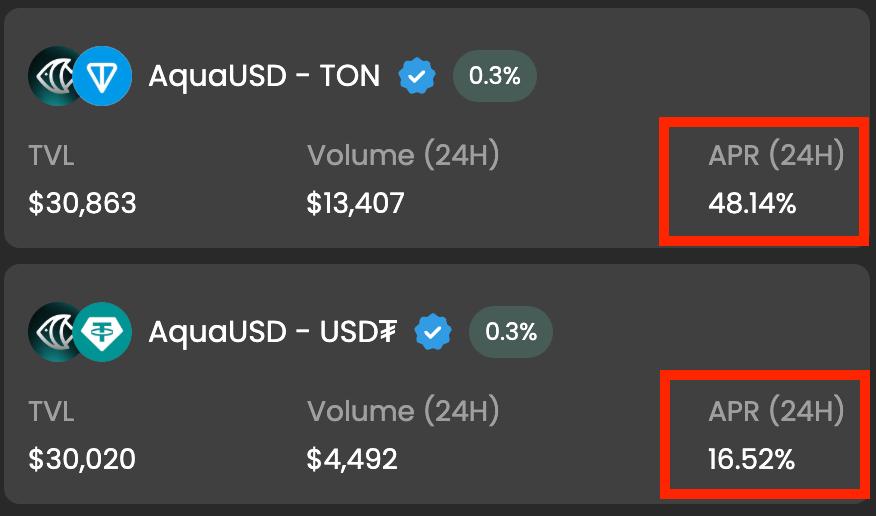This screenshot has height=516, width=876.
Task: Click the Tether USDT token icon
Action: [x=102, y=332]
